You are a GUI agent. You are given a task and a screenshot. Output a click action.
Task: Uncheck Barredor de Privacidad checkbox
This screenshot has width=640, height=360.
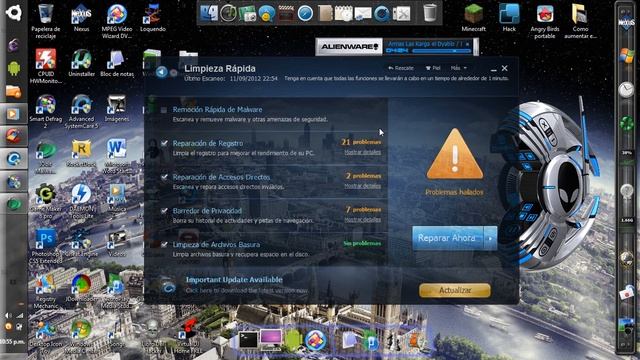click(164, 211)
